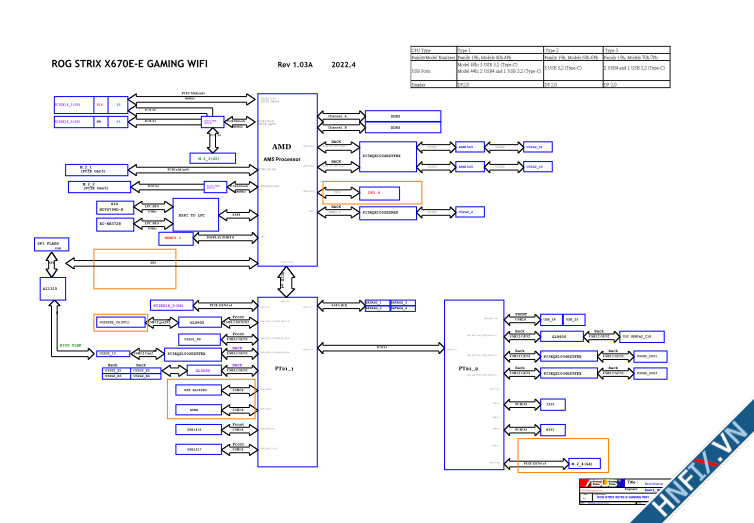Screen dimensions: 754x523
Task: Select the ESPI TO LPC block
Action: click(195, 215)
